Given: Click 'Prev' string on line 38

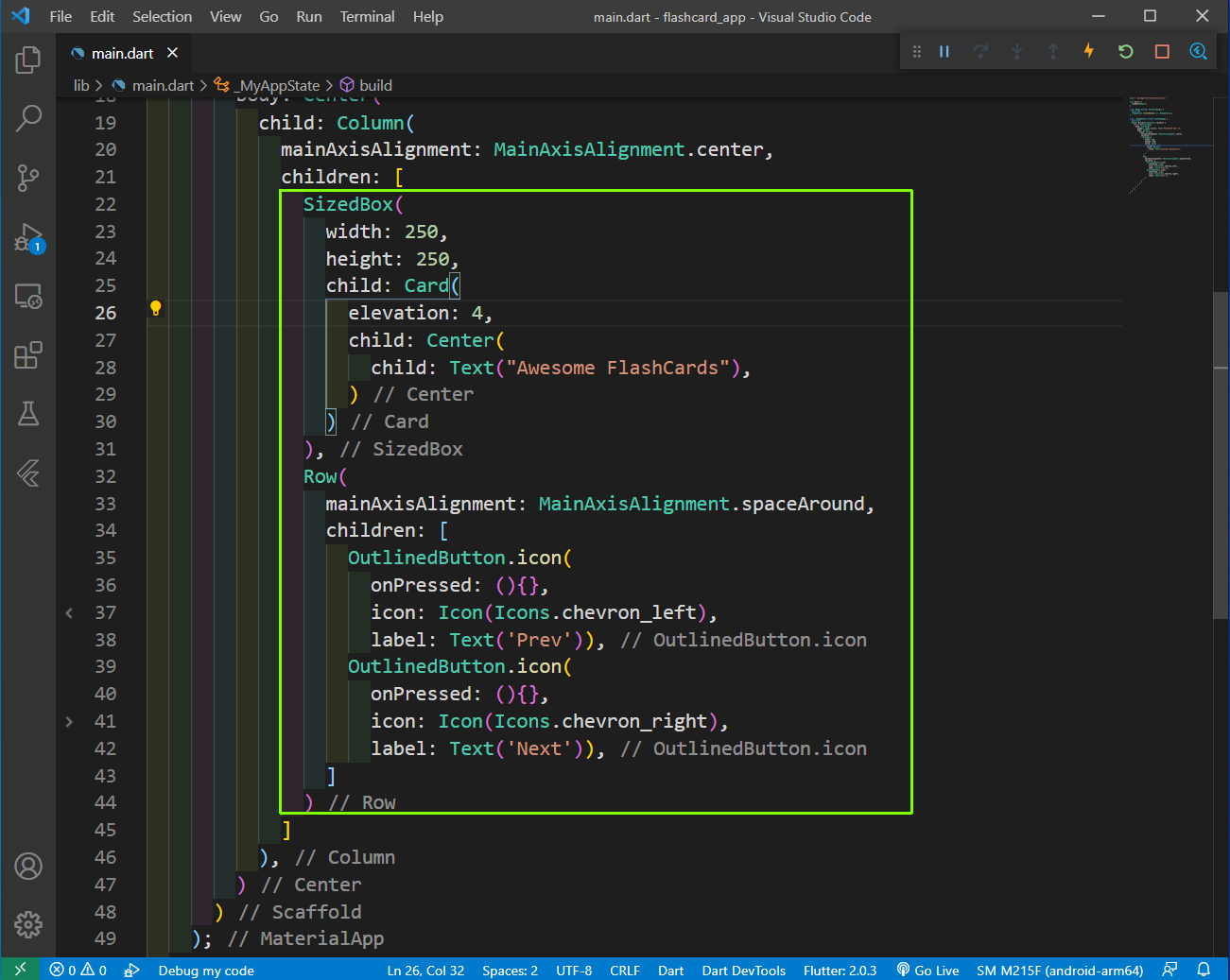Looking at the screenshot, I should [539, 640].
